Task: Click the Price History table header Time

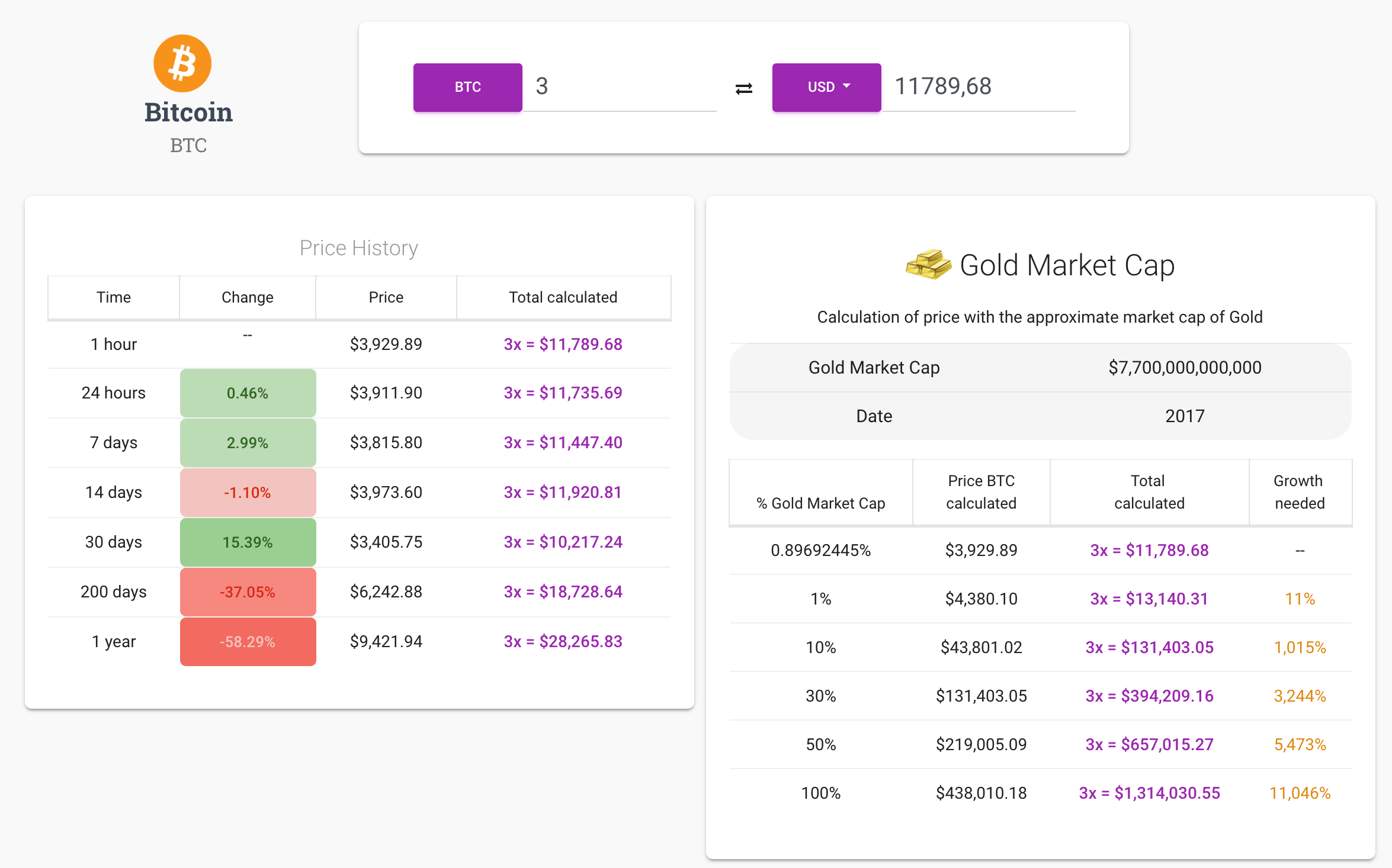Action: point(113,297)
